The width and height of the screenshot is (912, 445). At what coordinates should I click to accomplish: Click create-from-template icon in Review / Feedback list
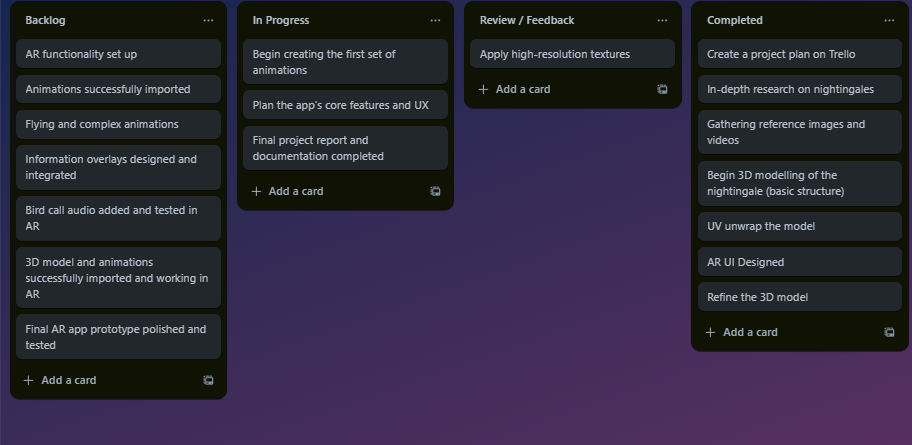[662, 89]
